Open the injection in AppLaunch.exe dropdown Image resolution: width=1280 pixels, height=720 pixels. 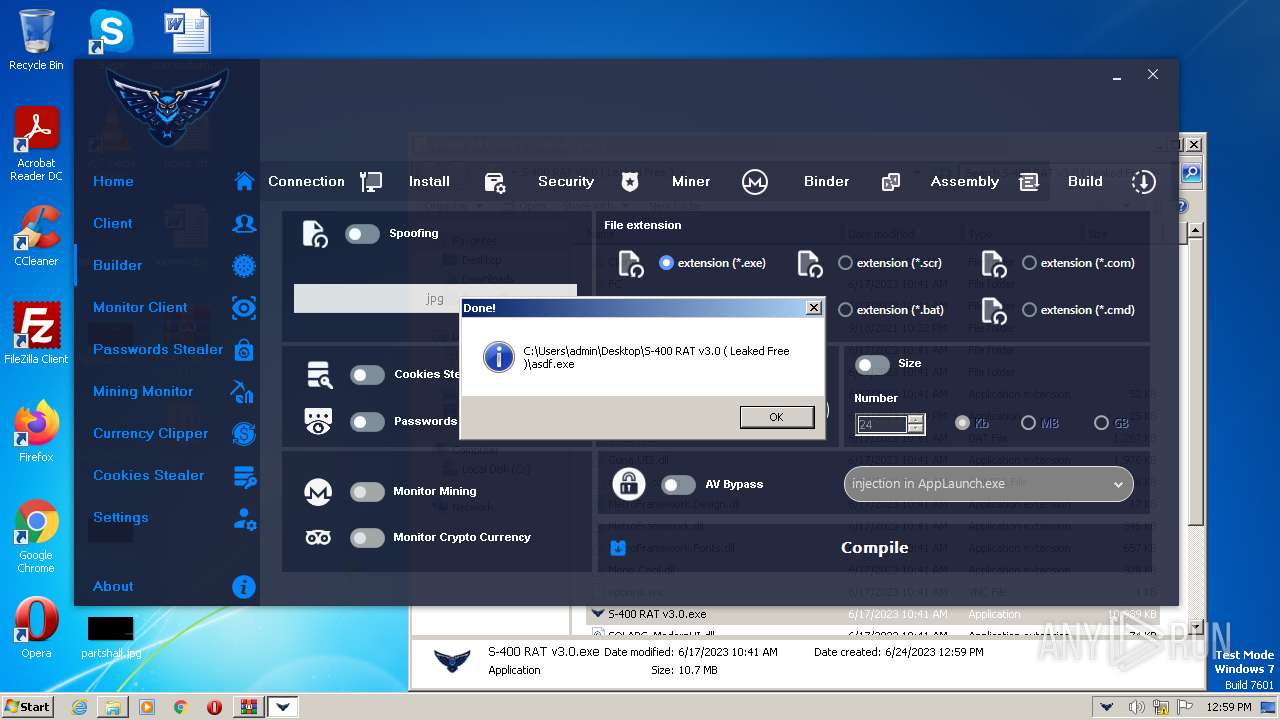point(988,484)
